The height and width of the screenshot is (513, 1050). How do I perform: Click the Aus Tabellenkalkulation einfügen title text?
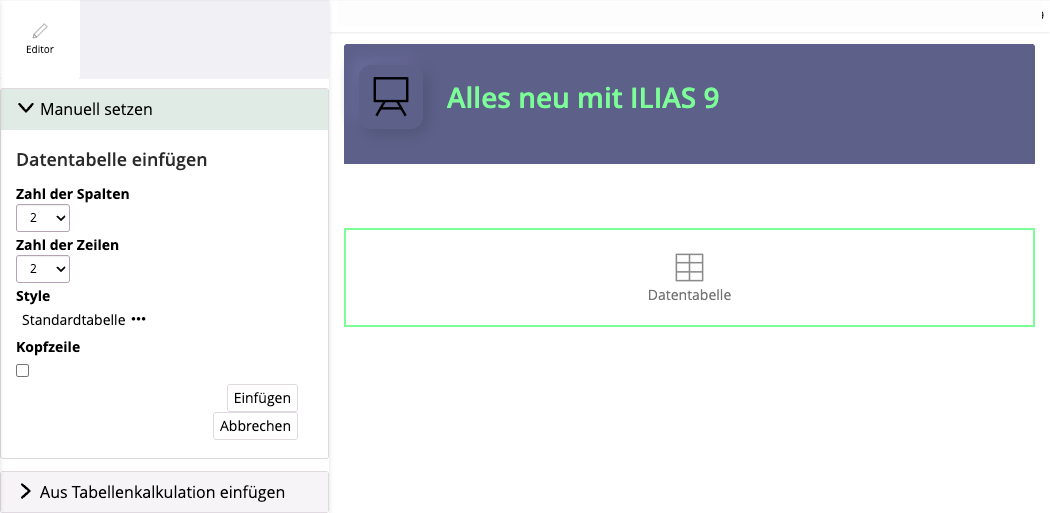(x=162, y=492)
